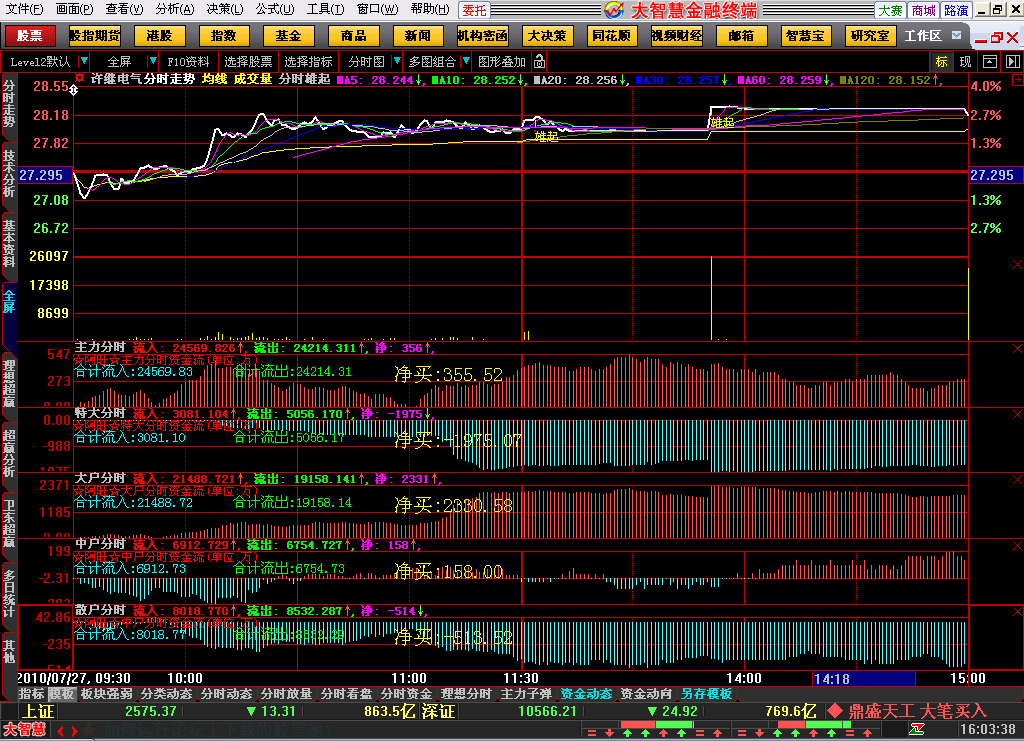1024x741 pixels.
Task: Click the 委托 order entrust button
Action: pos(474,10)
